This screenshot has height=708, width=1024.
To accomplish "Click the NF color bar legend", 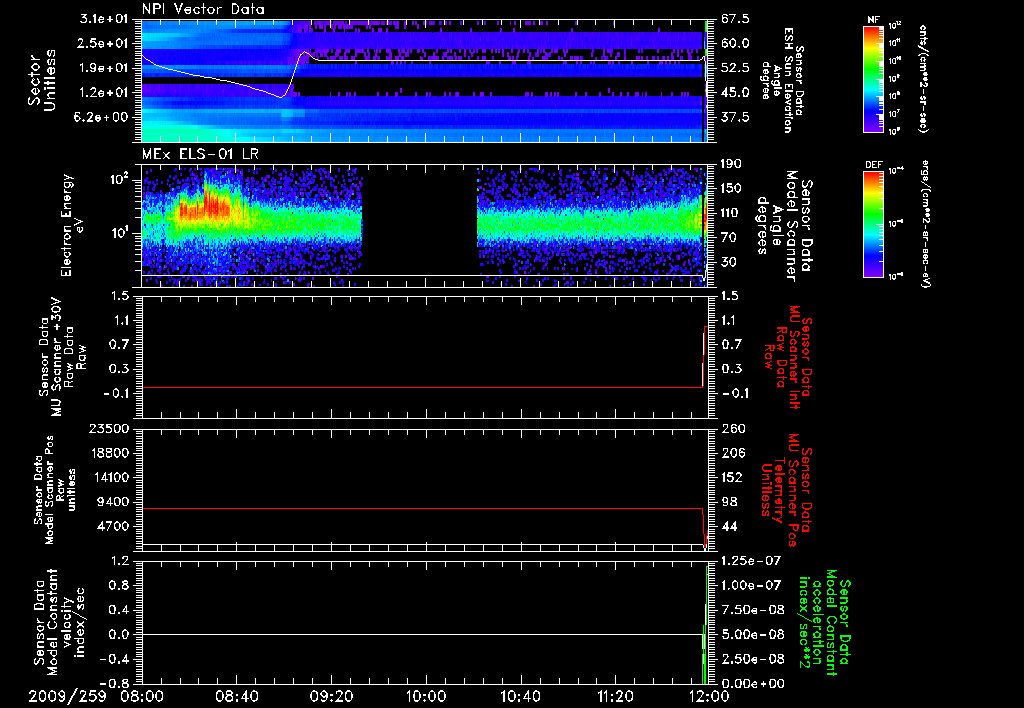I will (x=874, y=78).
